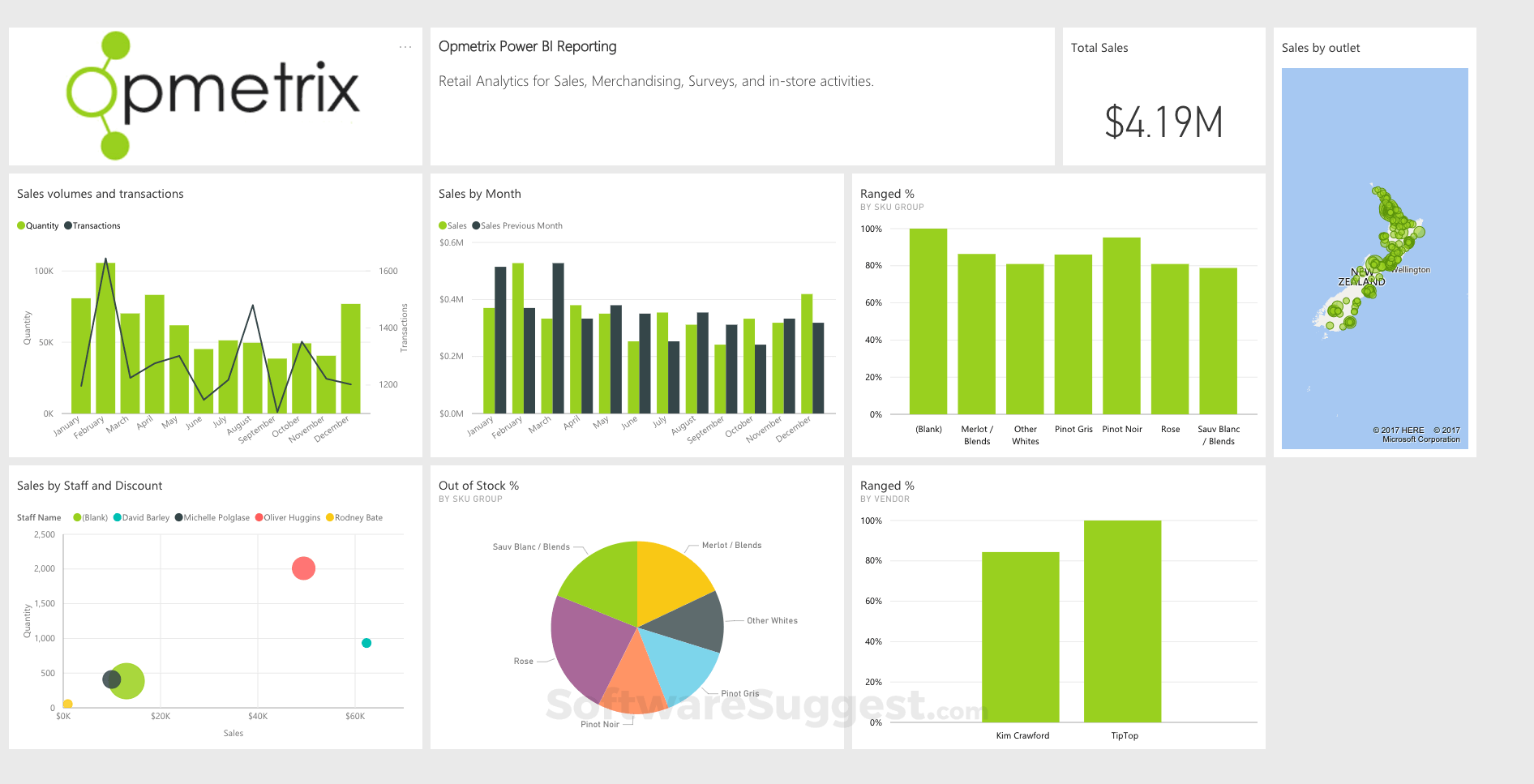Click the Out of Stock % tile title
The width and height of the screenshot is (1534, 784).
(x=478, y=486)
